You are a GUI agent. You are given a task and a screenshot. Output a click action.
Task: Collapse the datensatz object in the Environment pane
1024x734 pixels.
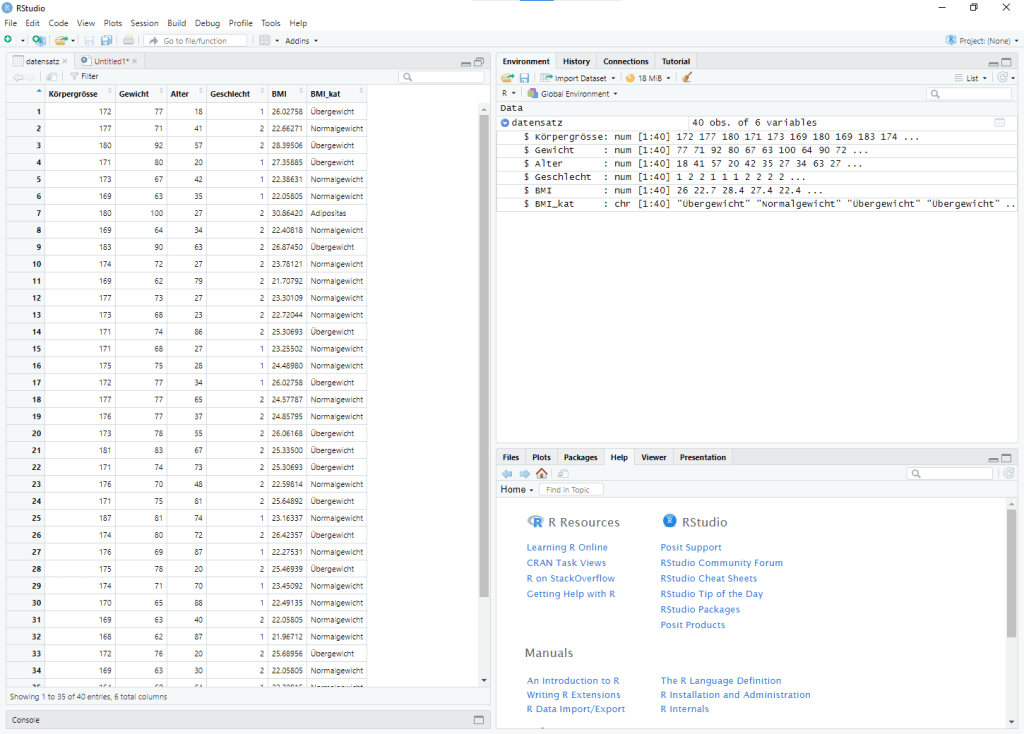[504, 122]
